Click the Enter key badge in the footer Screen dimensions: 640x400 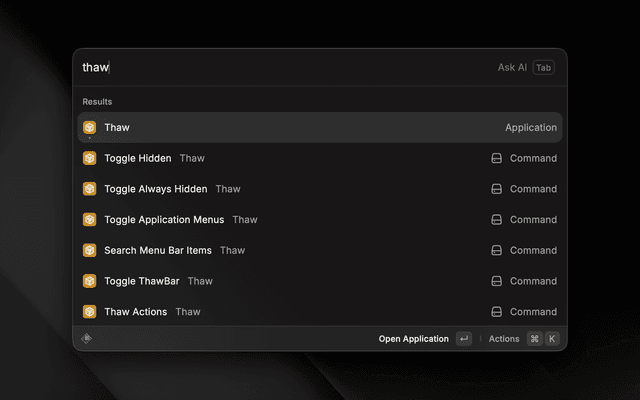point(463,339)
